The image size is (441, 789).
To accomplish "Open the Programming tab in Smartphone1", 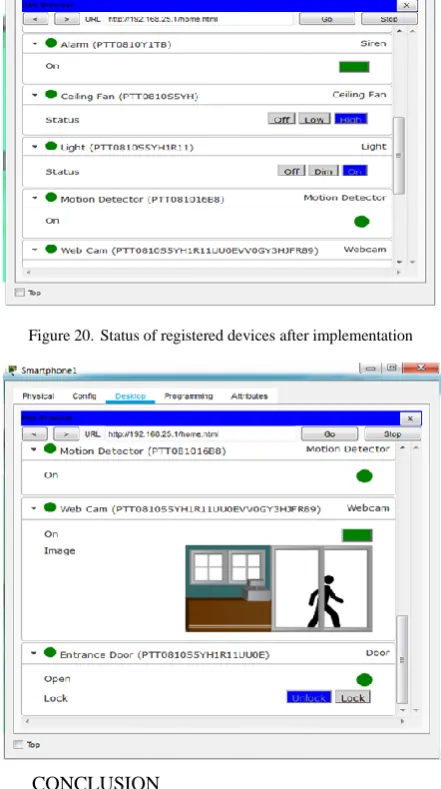I will pyautogui.click(x=188, y=396).
